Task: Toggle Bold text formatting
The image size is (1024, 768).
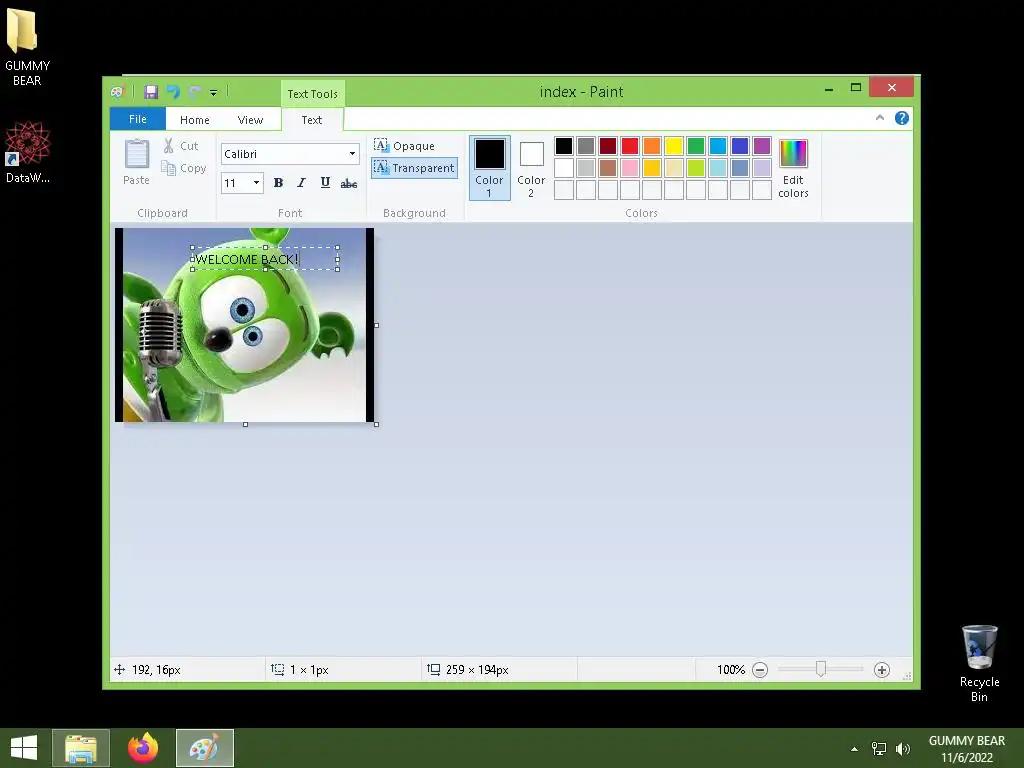Action: click(x=278, y=183)
